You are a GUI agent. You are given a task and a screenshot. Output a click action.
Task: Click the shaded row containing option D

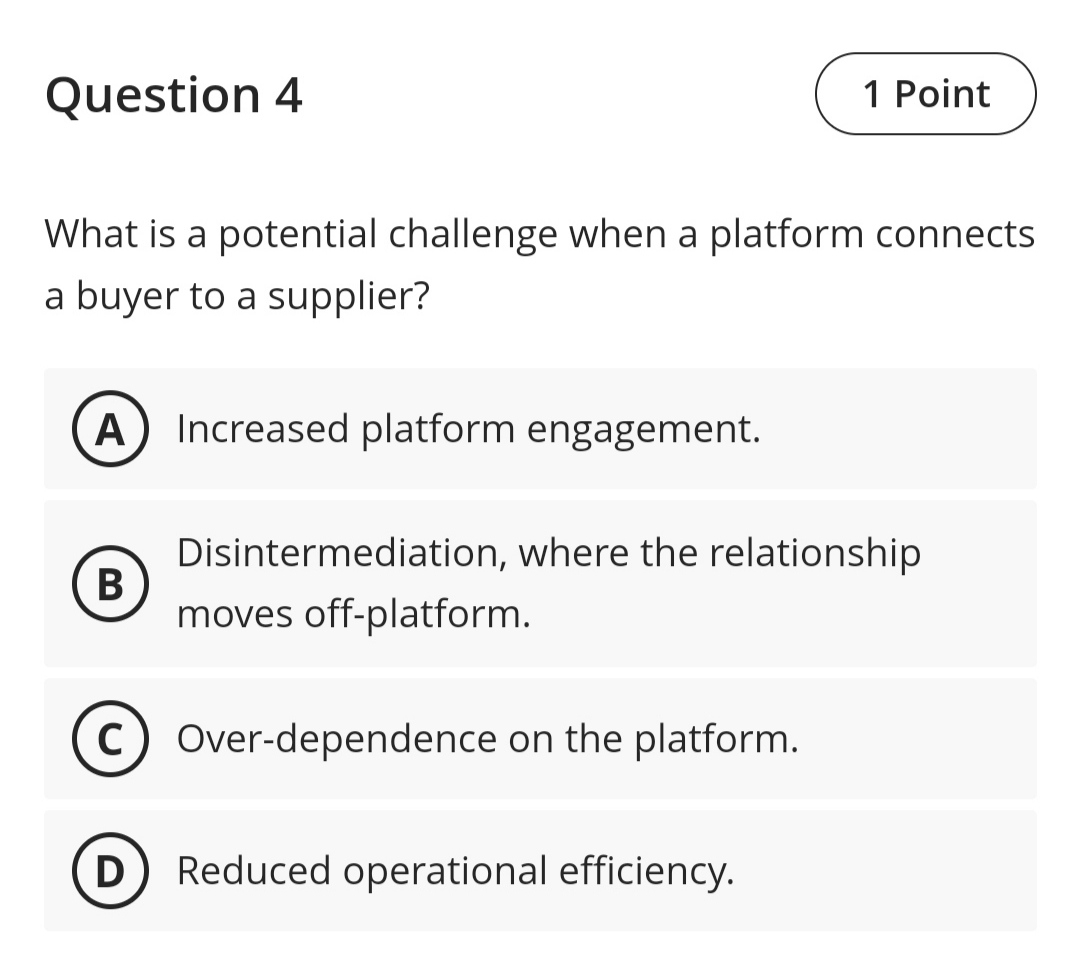(540, 870)
